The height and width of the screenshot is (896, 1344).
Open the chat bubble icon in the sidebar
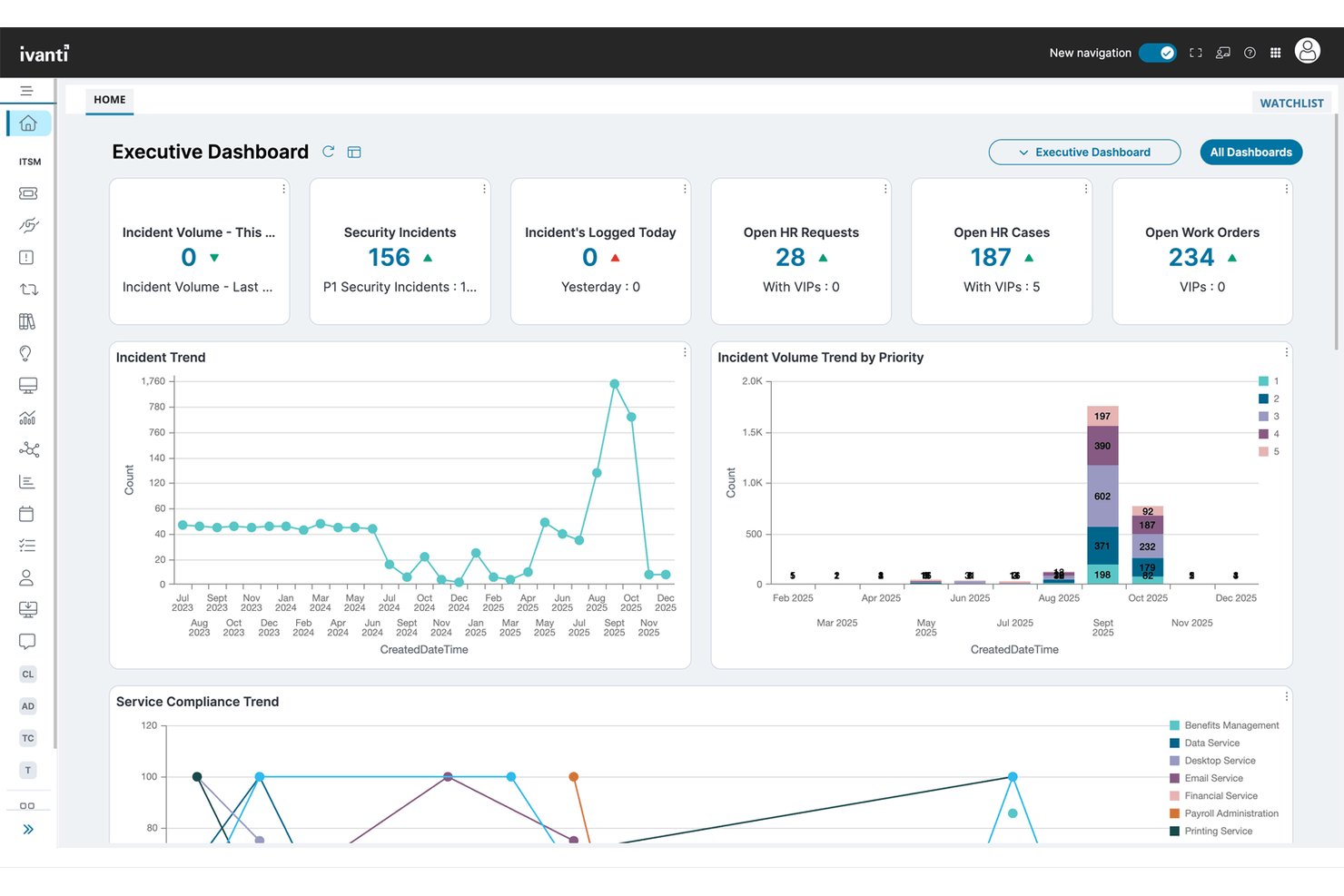point(27,642)
